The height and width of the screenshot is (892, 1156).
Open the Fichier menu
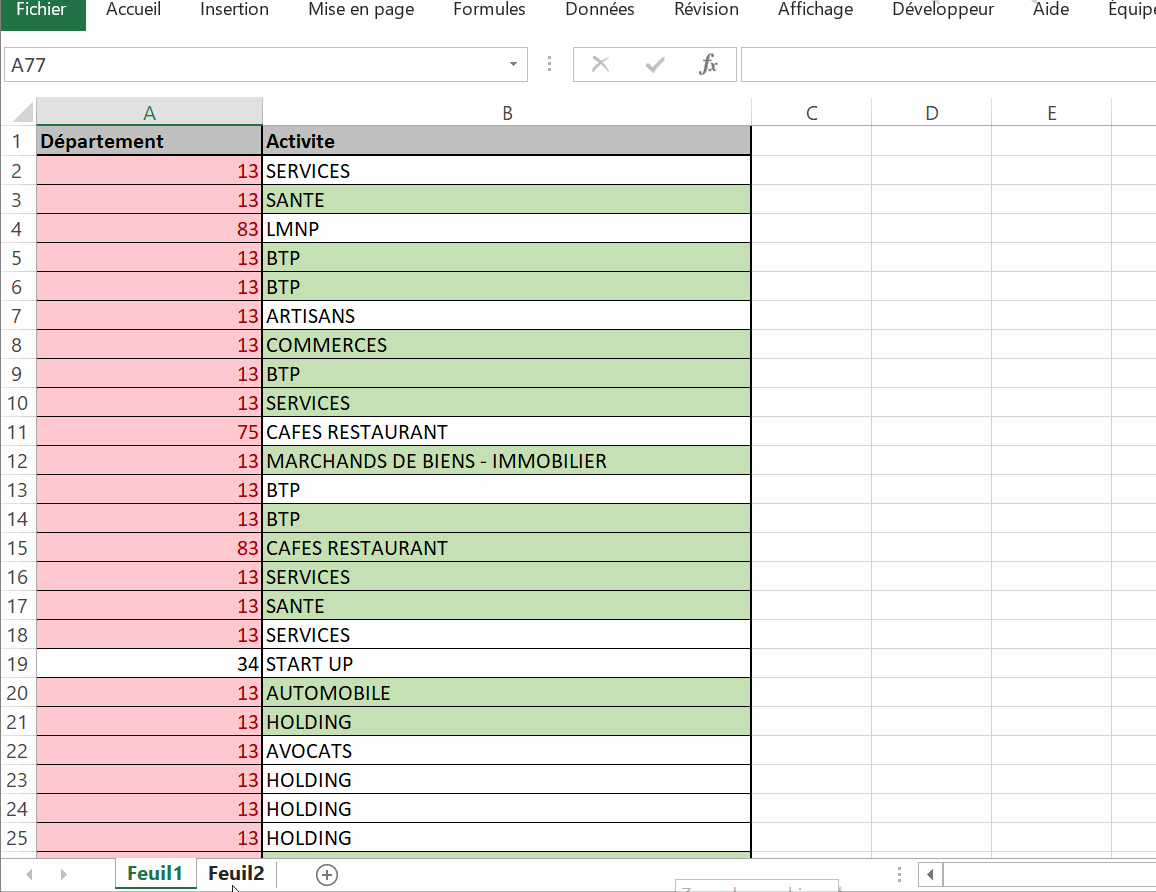[x=42, y=10]
